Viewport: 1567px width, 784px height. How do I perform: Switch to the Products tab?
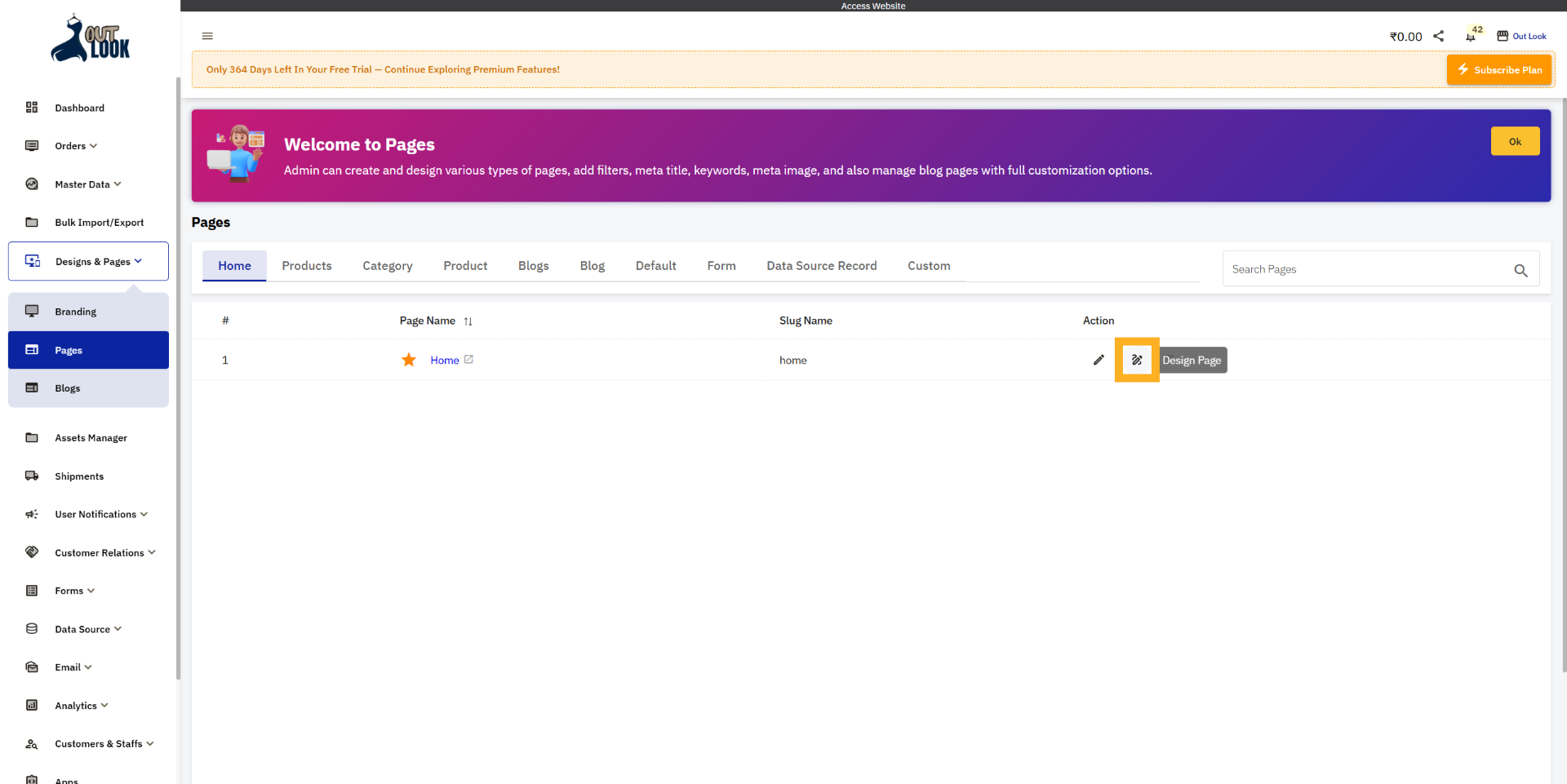307,265
